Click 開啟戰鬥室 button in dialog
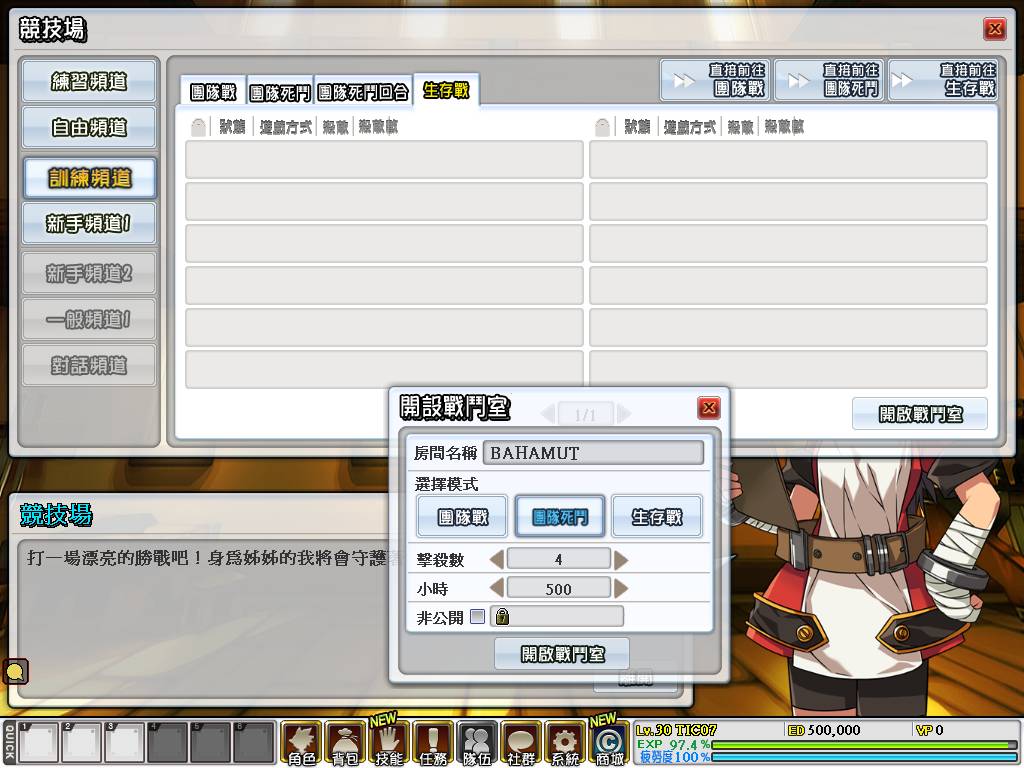 [562, 654]
